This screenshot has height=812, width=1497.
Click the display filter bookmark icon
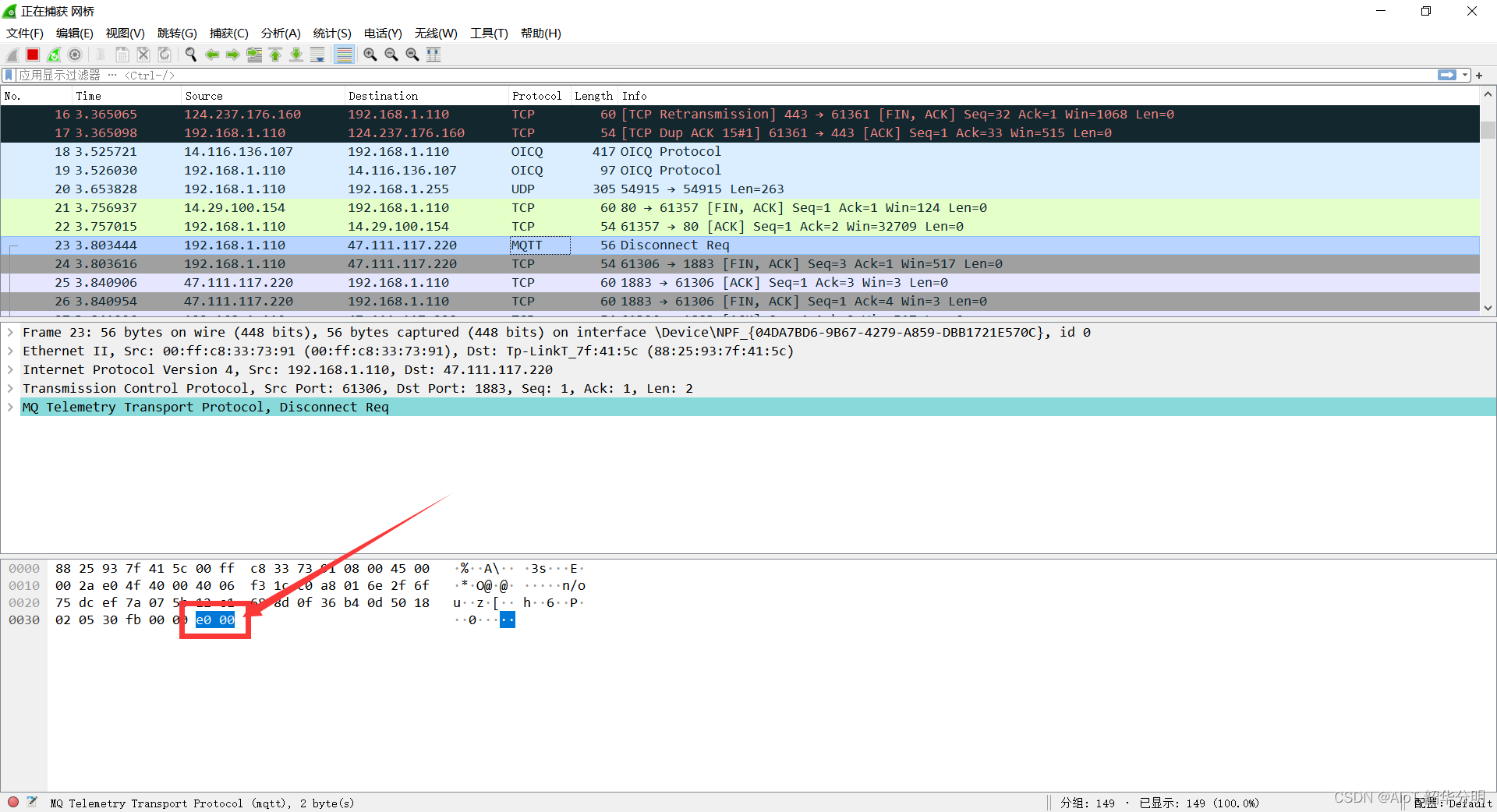9,75
